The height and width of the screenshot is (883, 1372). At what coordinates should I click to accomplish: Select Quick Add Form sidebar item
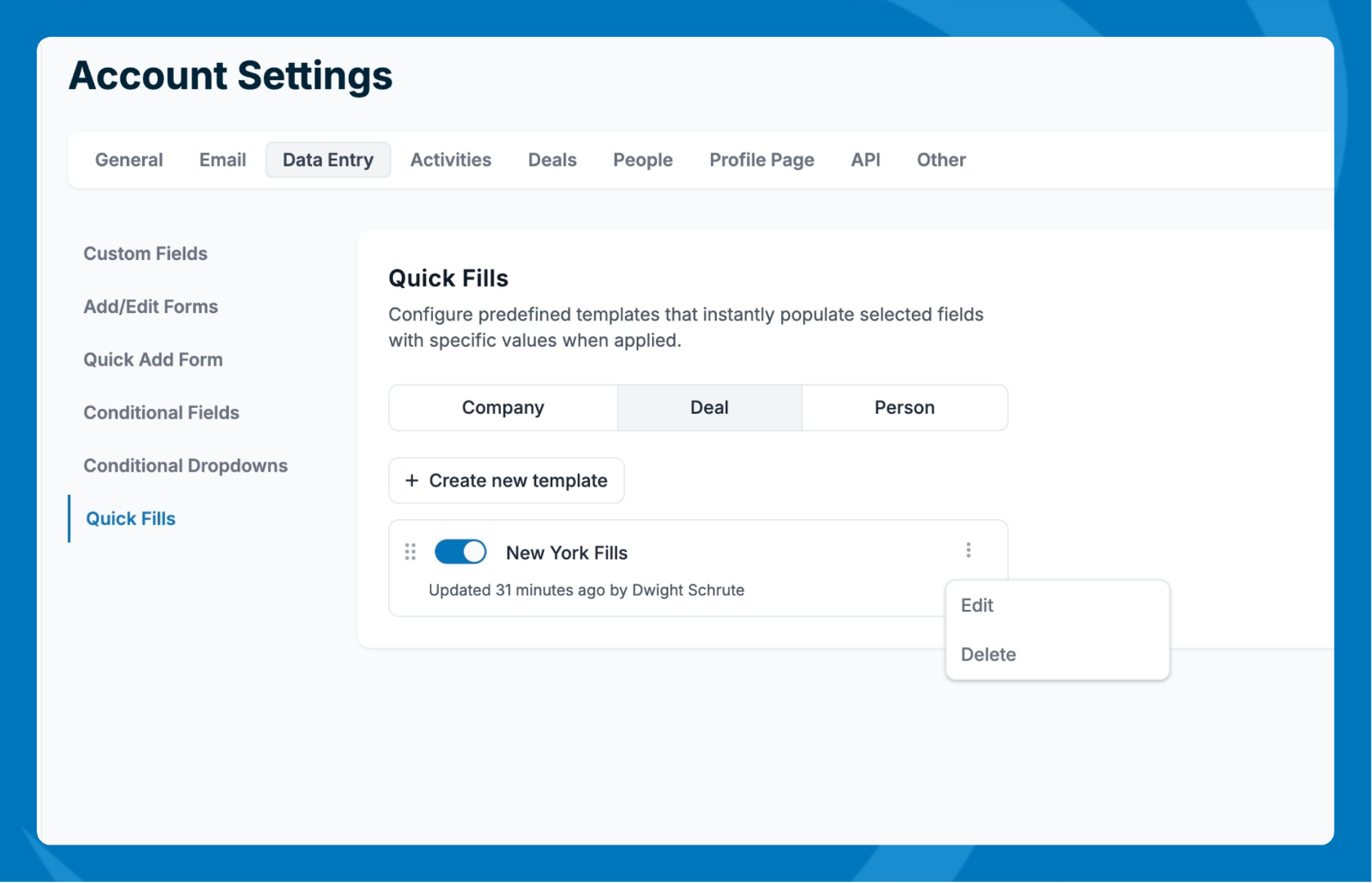[x=153, y=361]
